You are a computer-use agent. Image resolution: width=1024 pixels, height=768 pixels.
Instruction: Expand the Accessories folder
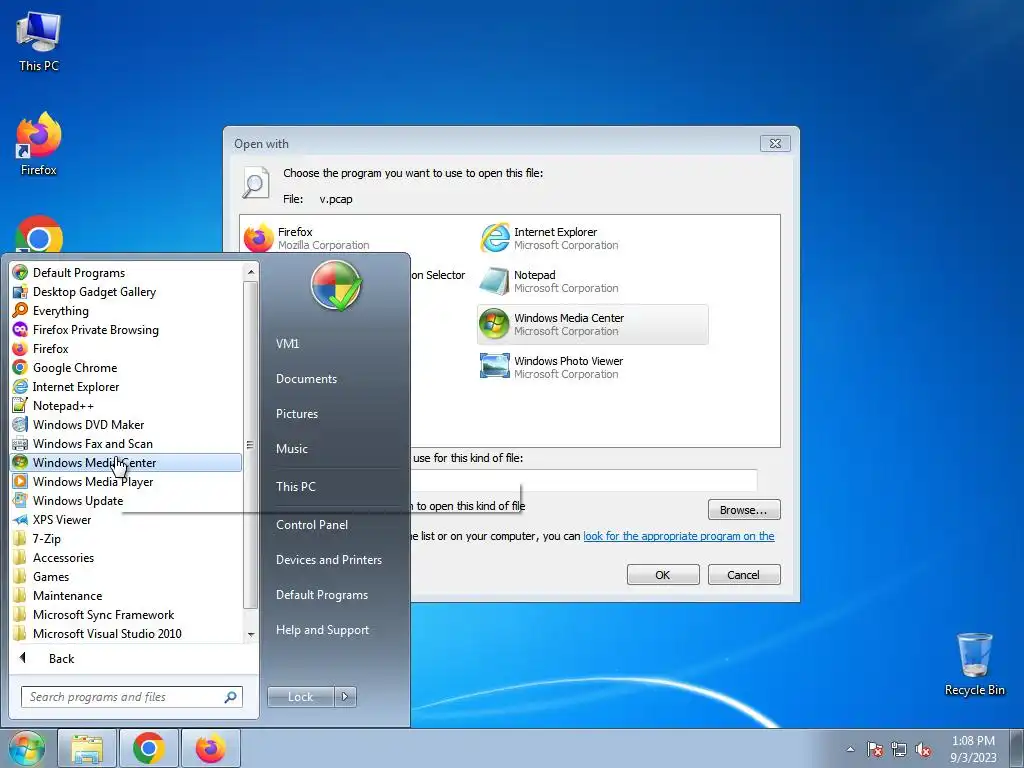[63, 558]
